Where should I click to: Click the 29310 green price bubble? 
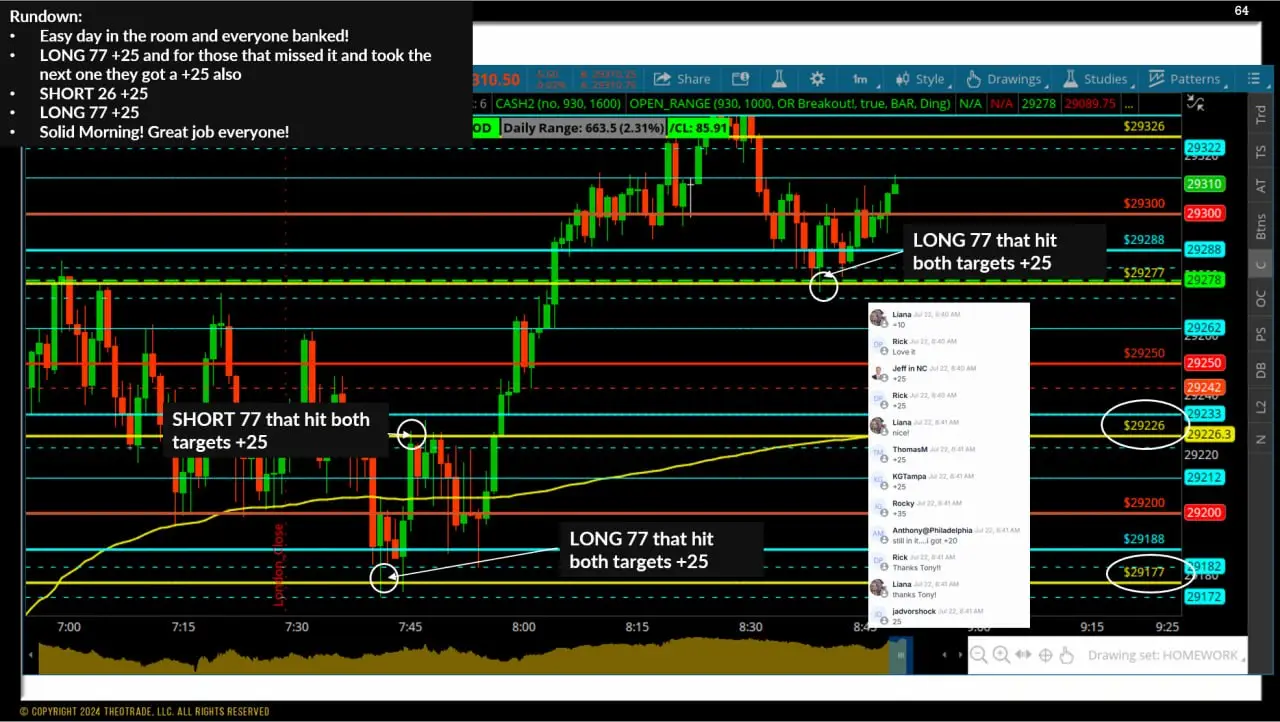point(1204,184)
